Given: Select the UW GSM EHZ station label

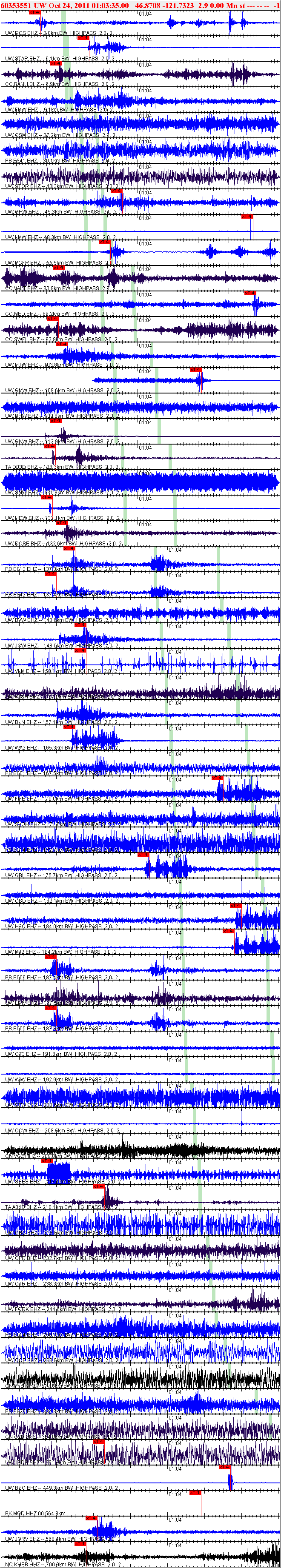Looking at the screenshot, I should coord(60,135).
